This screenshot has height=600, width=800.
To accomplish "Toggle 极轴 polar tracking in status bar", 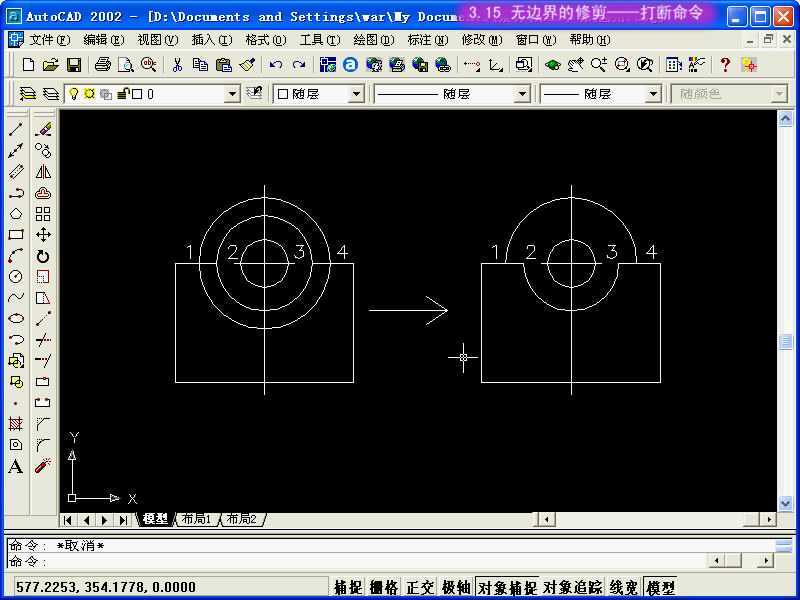I will tap(456, 587).
